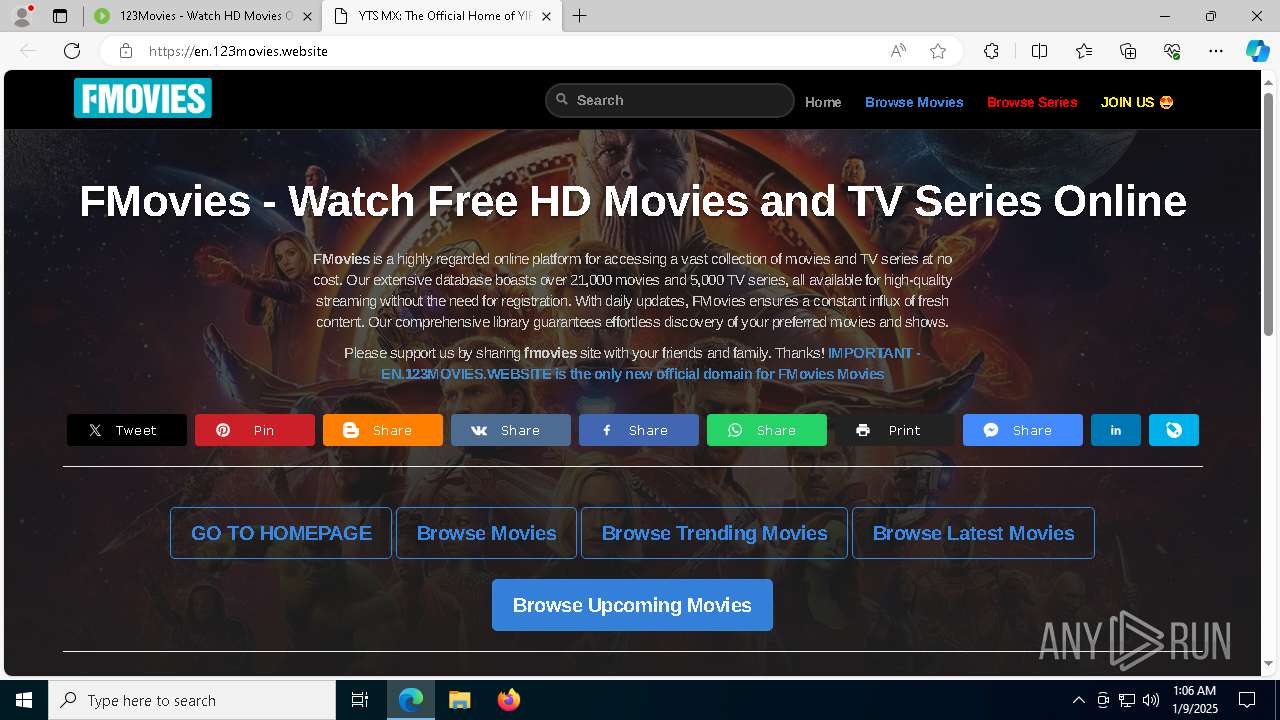Open Favorites list icon
1280x720 pixels.
[x=1084, y=51]
